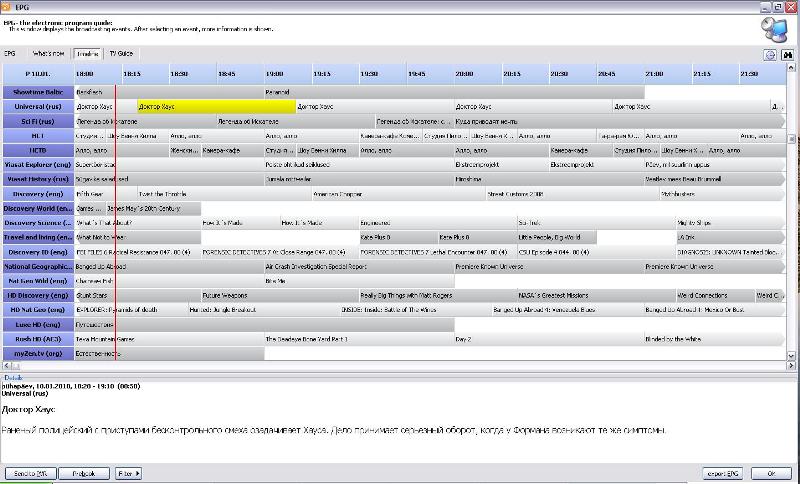The image size is (800, 484).
Task: Click the export EPG button
Action: [x=723, y=473]
